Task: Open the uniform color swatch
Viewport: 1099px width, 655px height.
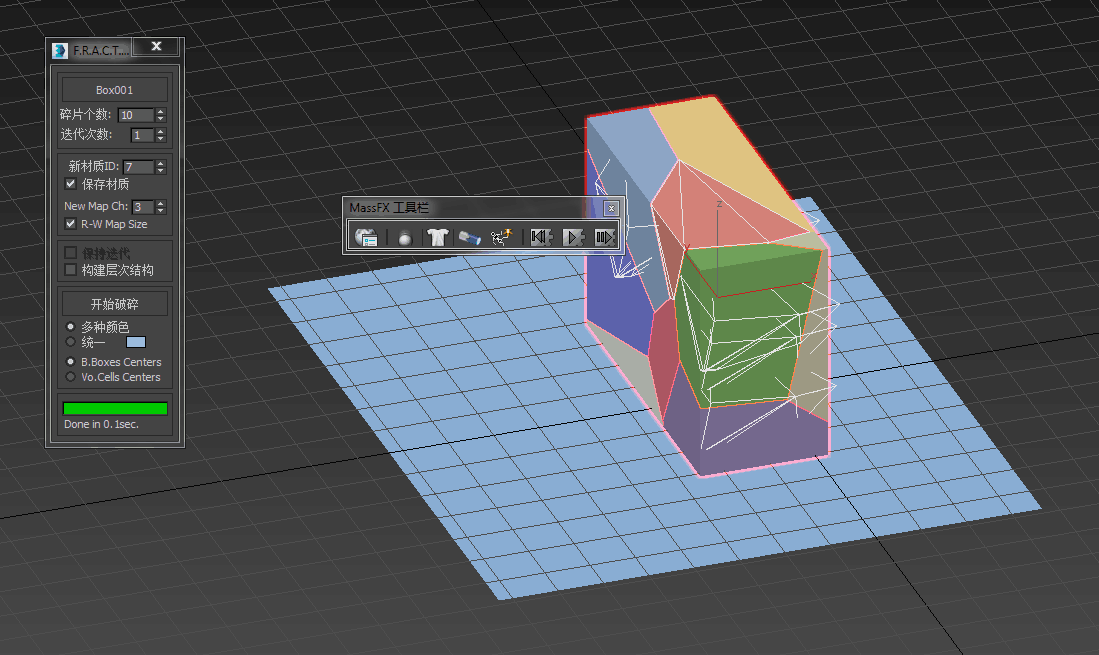Action: 136,342
